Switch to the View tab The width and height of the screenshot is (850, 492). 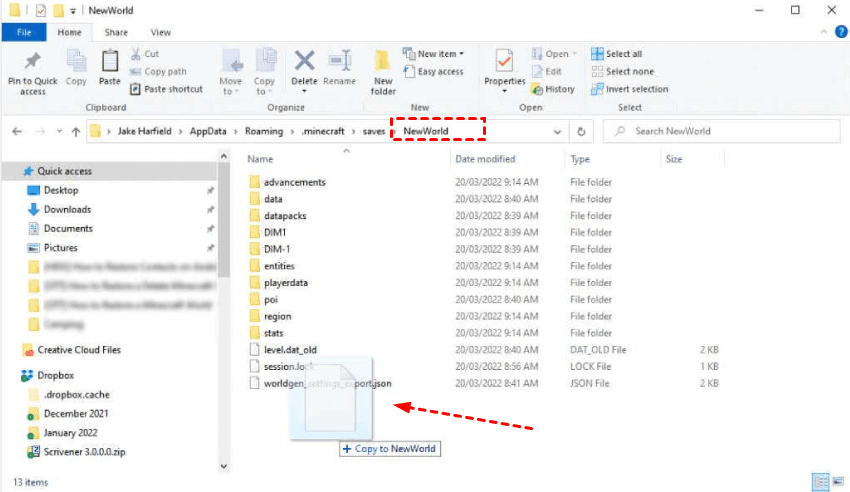pos(160,33)
